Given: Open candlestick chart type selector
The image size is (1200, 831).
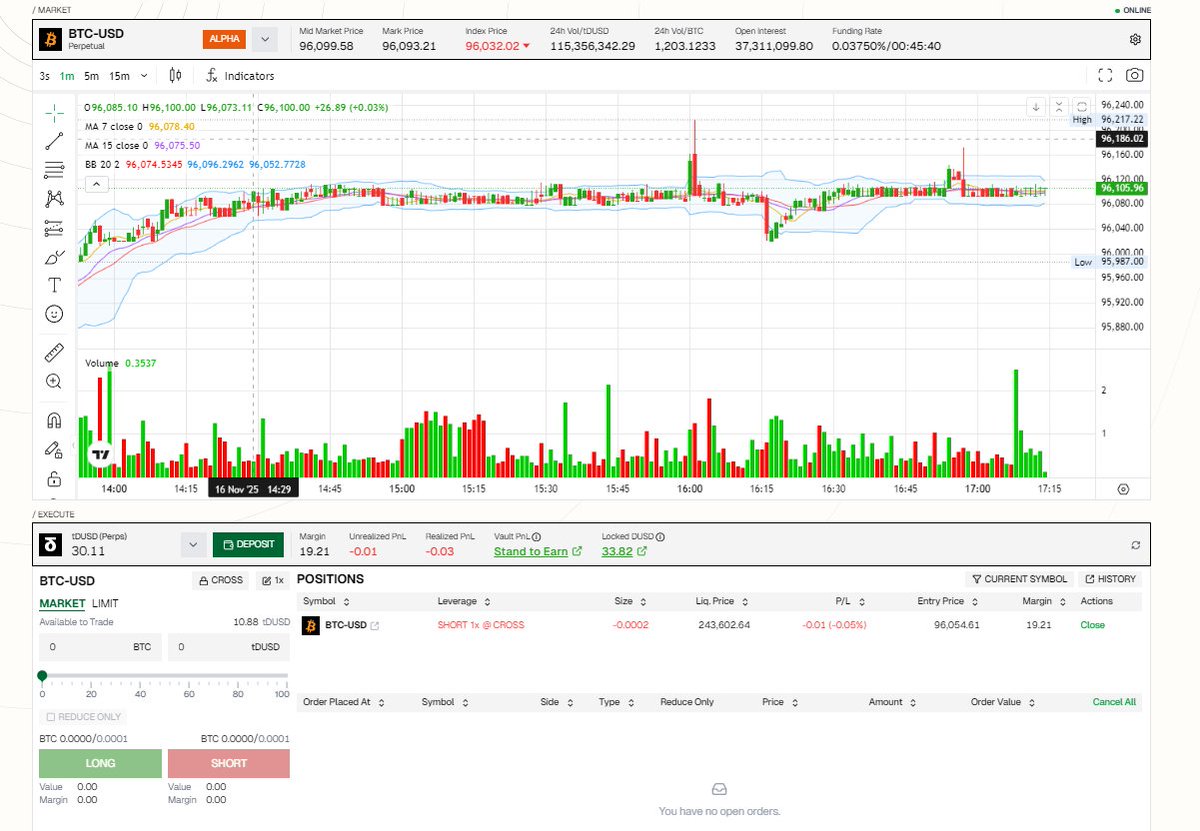Looking at the screenshot, I should tap(176, 75).
